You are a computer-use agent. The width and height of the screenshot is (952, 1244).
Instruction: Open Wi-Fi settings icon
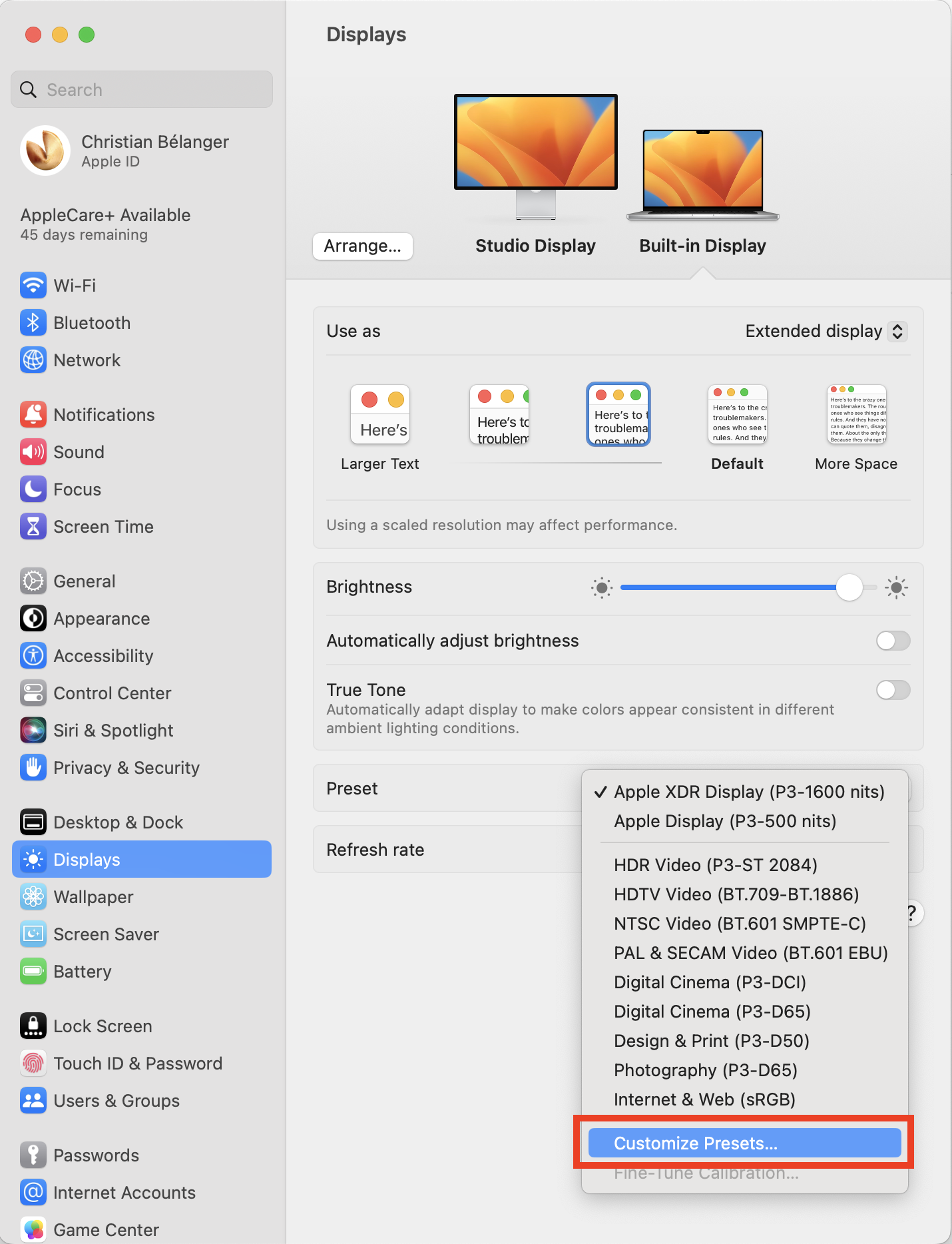click(x=33, y=286)
